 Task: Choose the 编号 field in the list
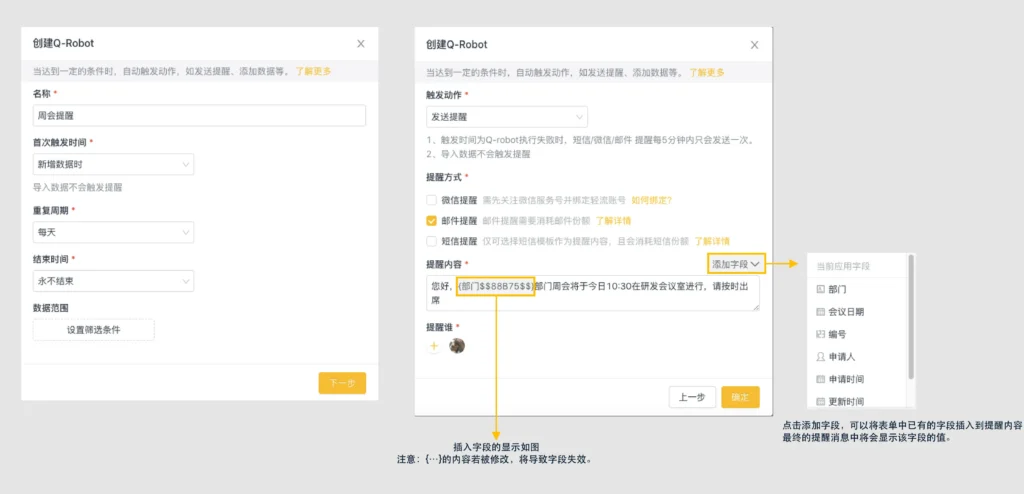pyautogui.click(x=837, y=334)
